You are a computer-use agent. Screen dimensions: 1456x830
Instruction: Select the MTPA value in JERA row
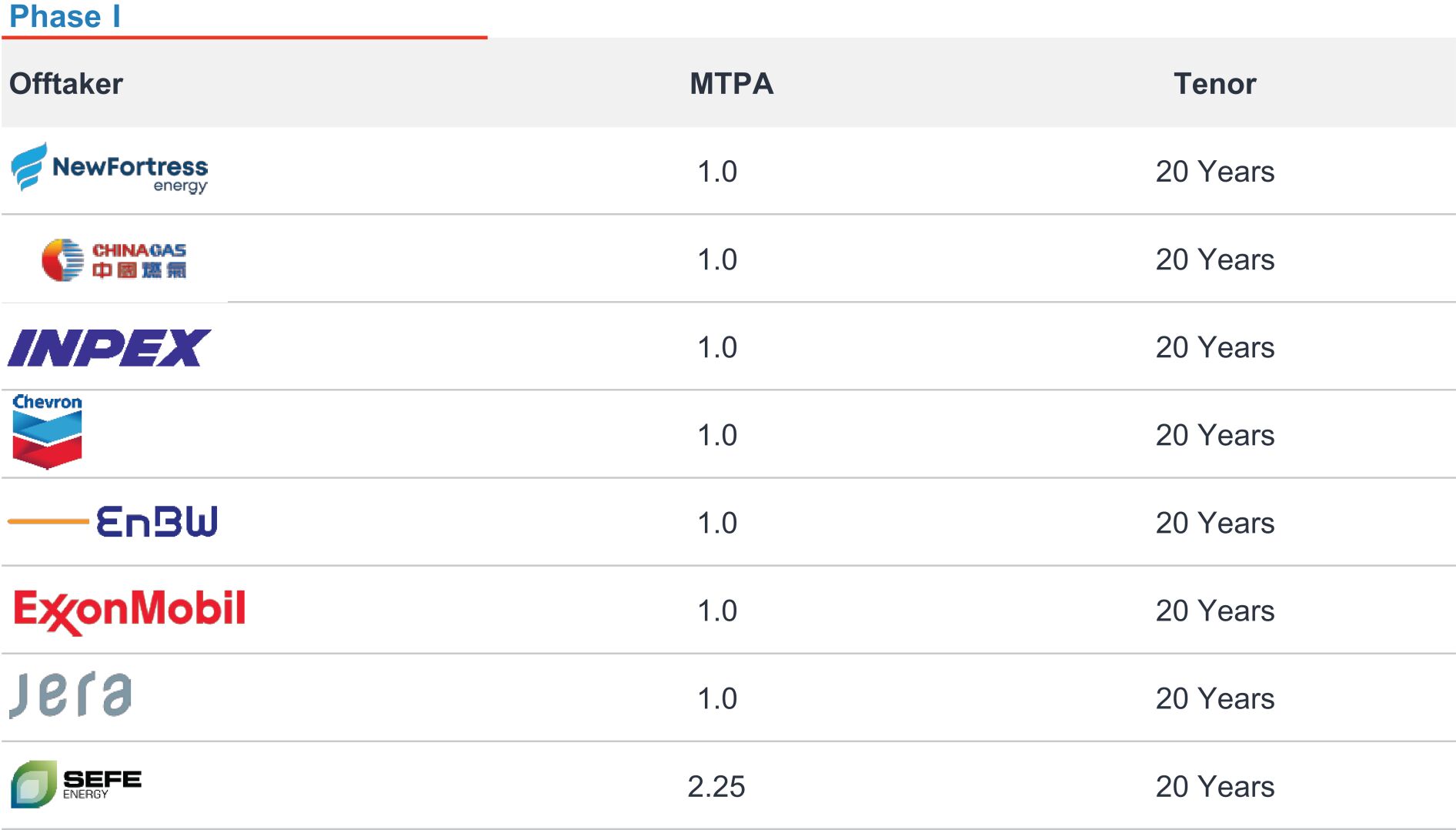coord(717,698)
